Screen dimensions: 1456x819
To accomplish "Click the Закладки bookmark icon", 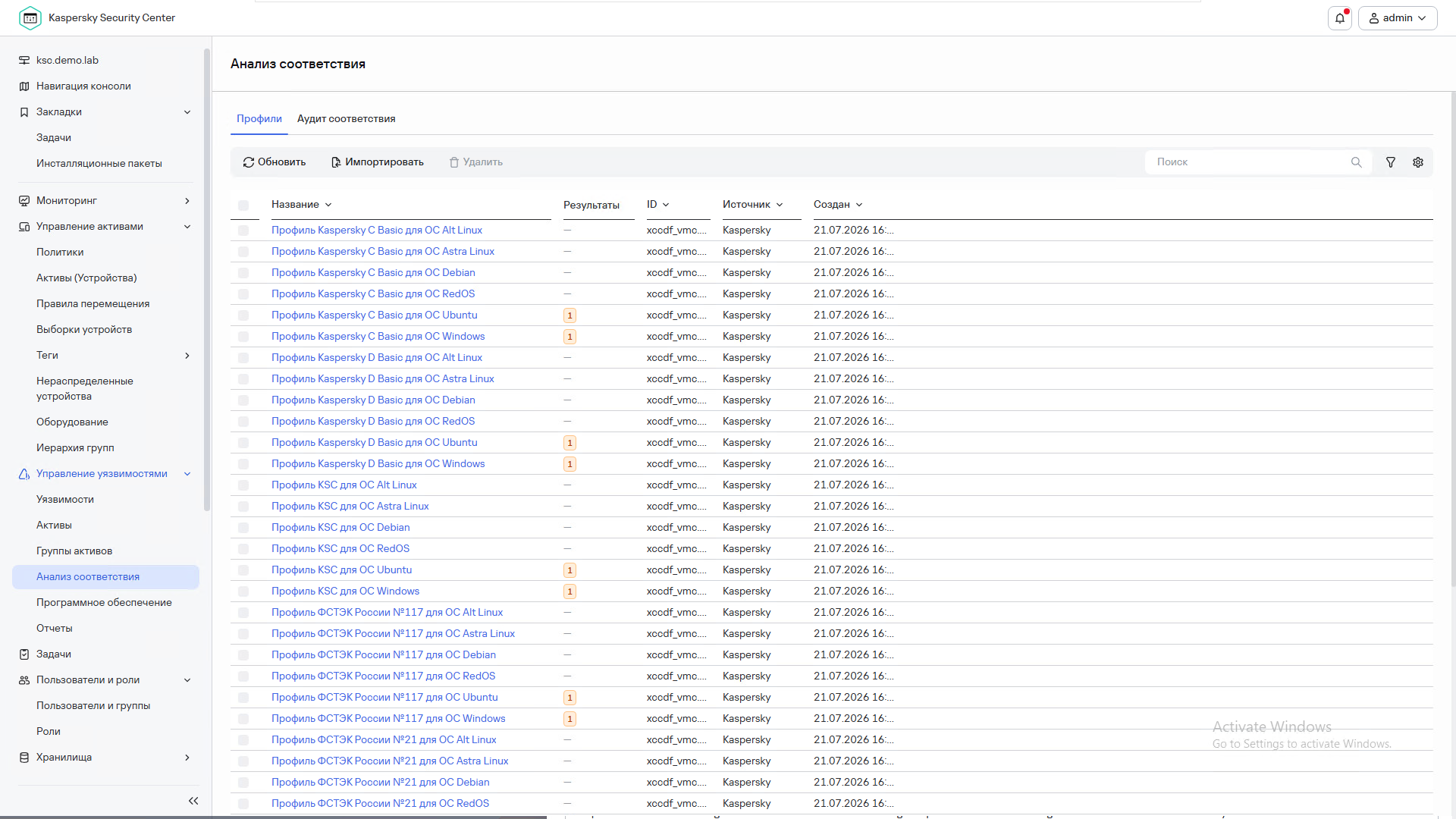I will click(x=24, y=112).
